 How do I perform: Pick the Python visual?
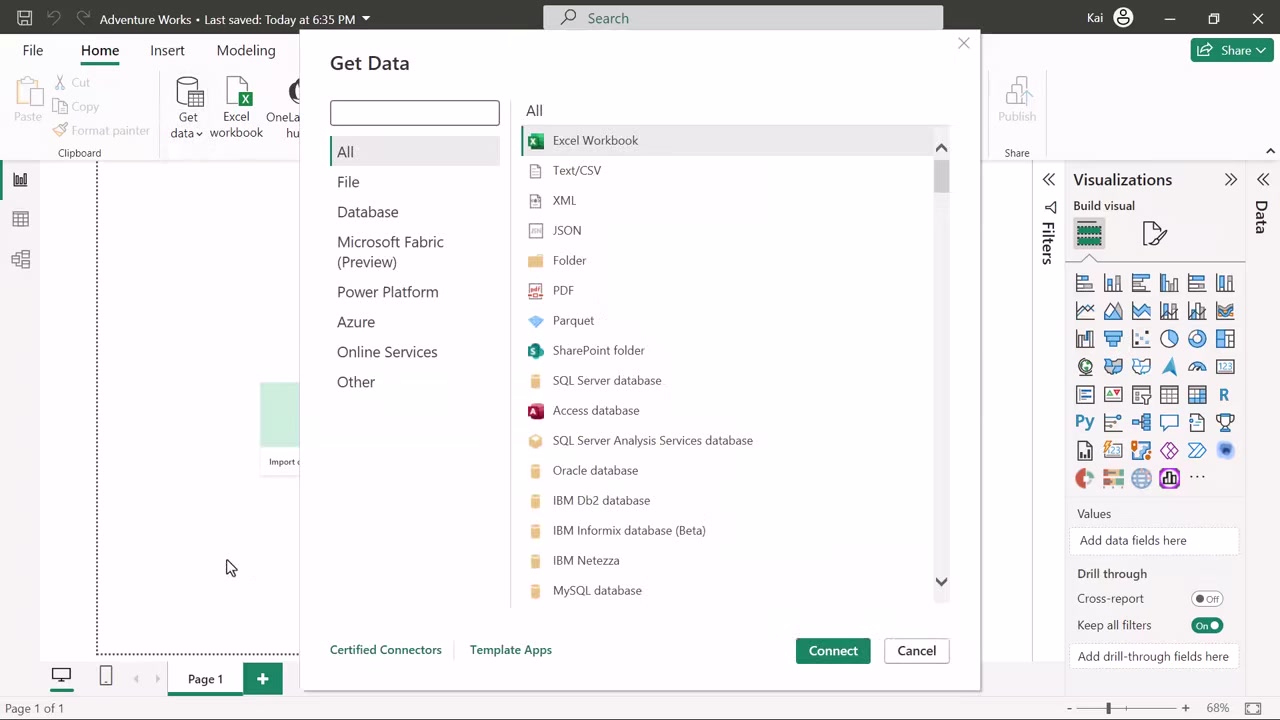[1085, 423]
